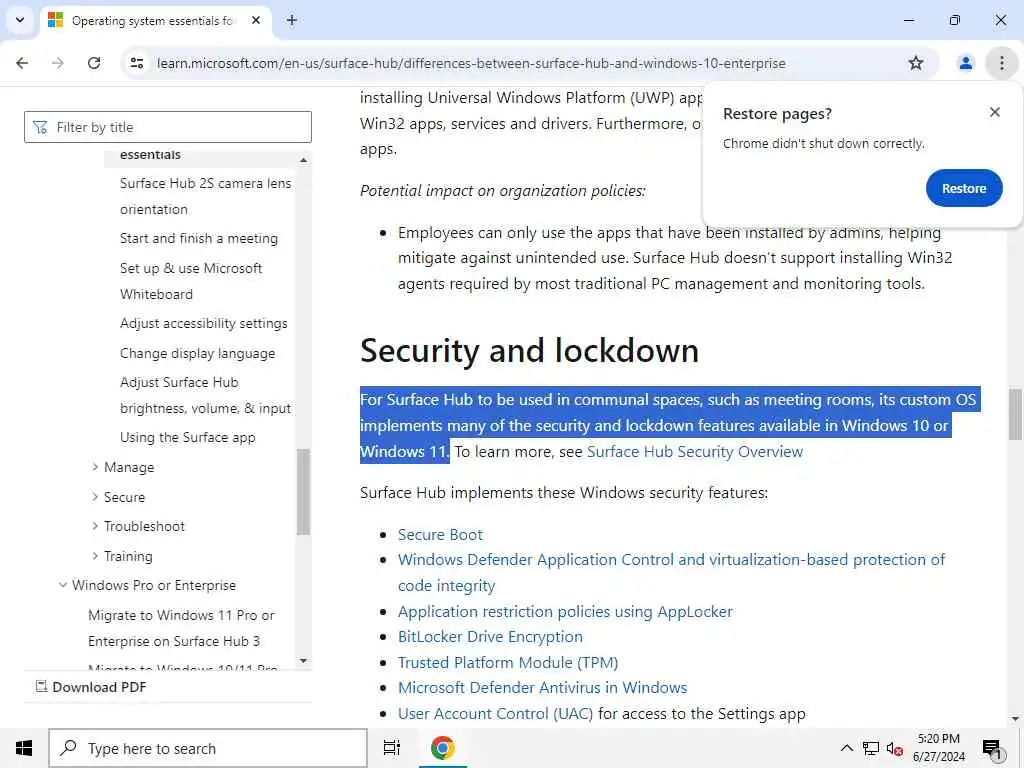Viewport: 1024px width, 768px height.
Task: Click Download PDF
Action: 91,687
